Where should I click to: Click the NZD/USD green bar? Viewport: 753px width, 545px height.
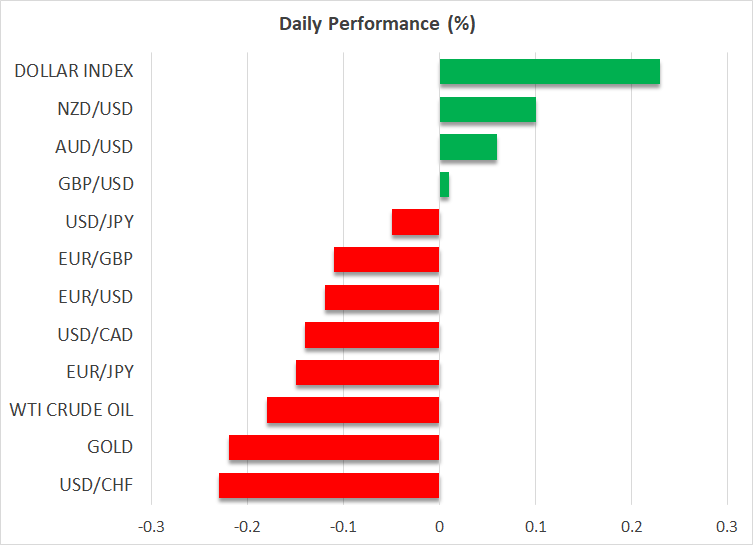(x=487, y=109)
